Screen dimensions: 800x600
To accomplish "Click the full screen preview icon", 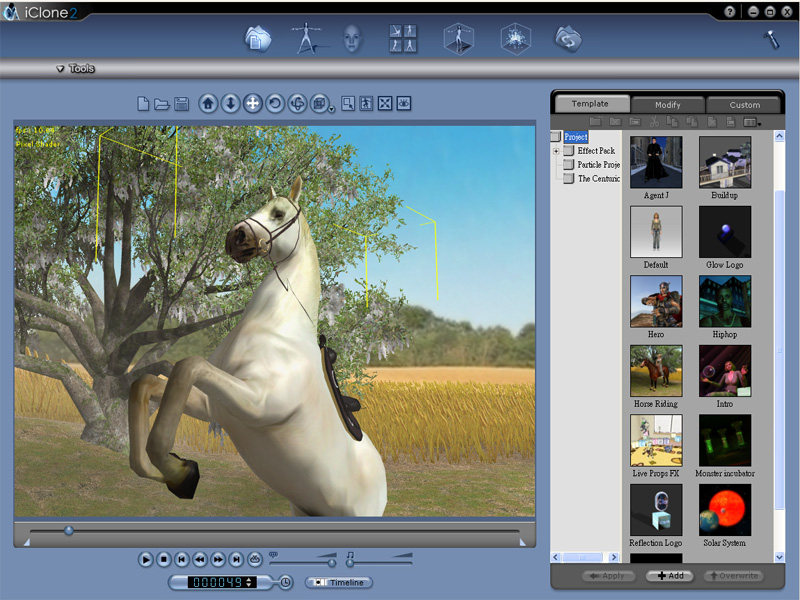I will click(385, 103).
